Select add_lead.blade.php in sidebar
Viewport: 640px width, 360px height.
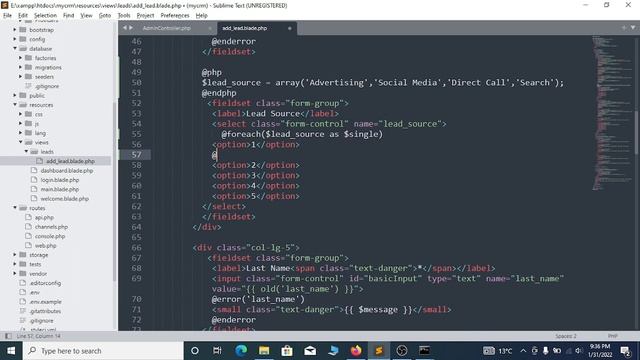[70, 161]
